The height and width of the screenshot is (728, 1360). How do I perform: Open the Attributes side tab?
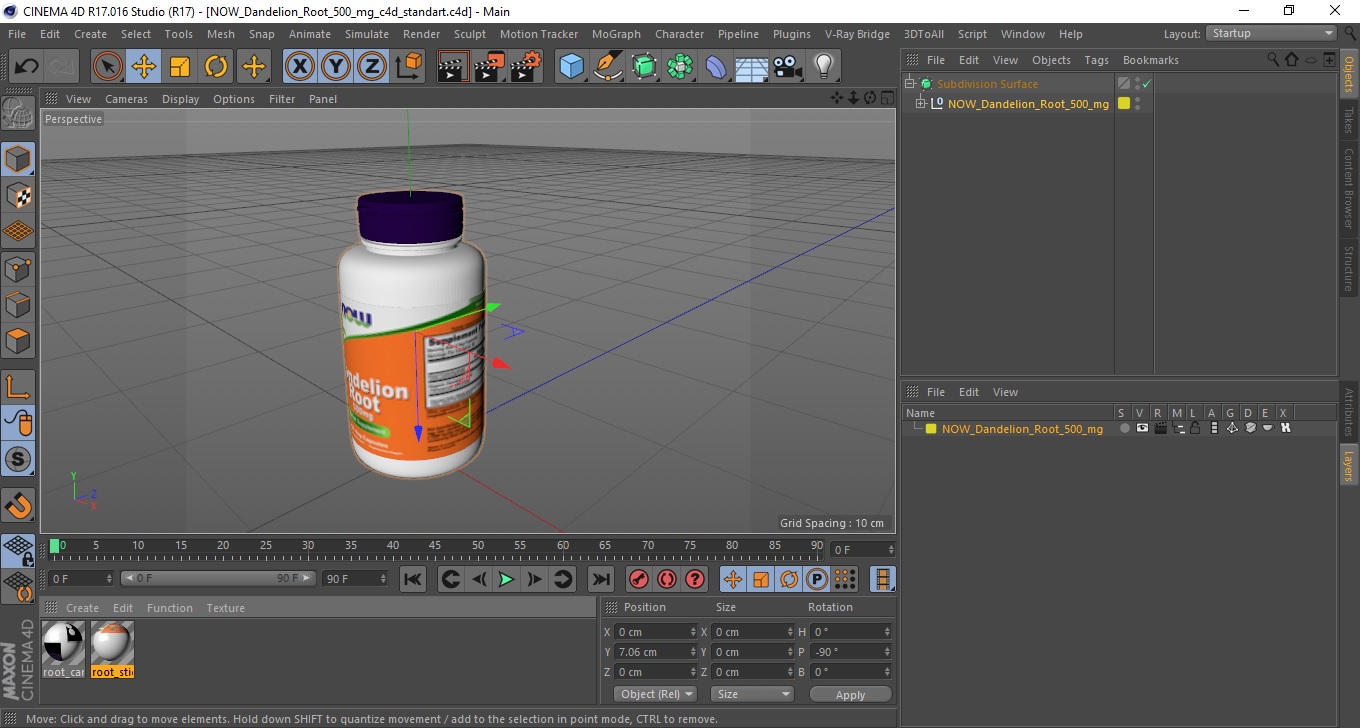click(1349, 412)
